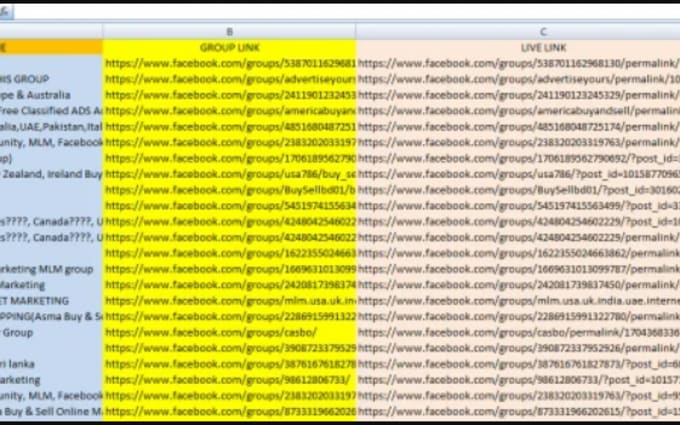Open live link casbo/permalink
The image size is (680, 425).
tap(518, 333)
